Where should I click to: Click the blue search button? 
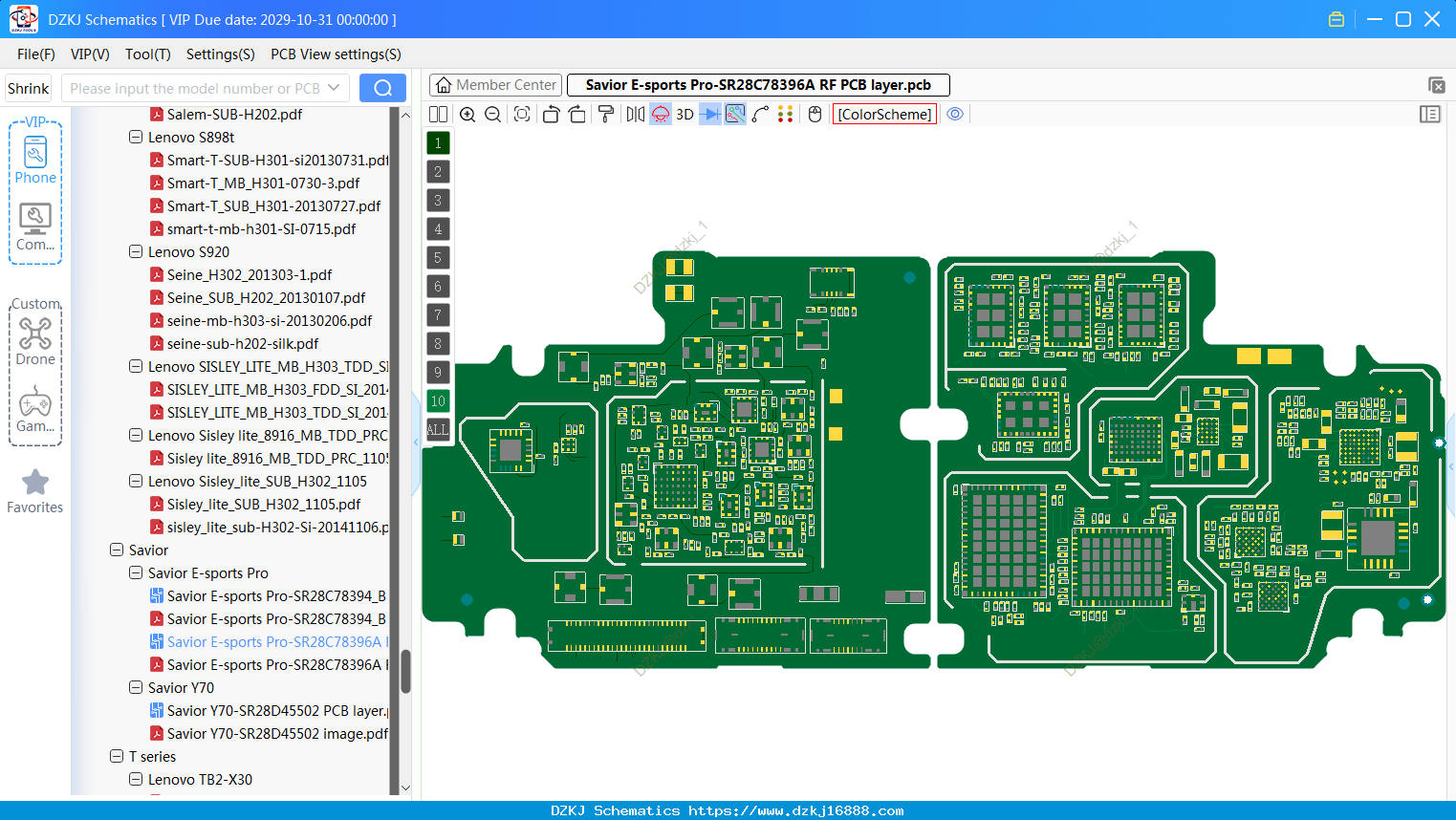382,88
